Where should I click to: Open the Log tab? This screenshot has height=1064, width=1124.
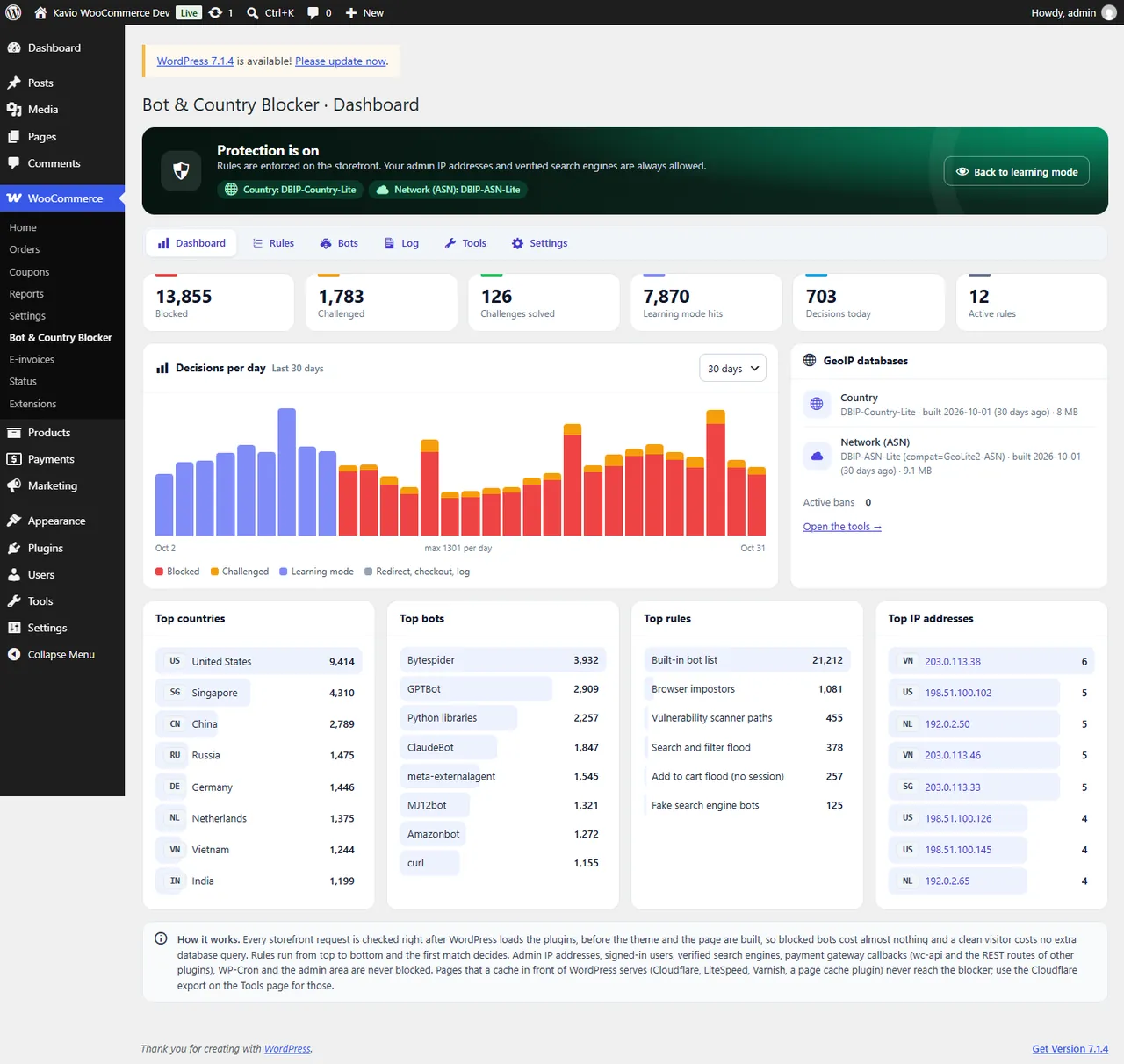(401, 243)
